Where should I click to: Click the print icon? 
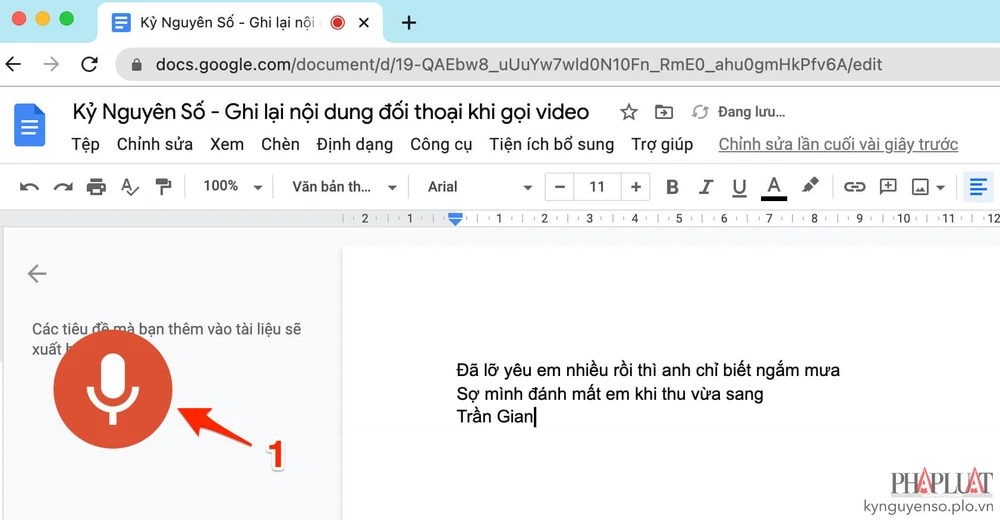coord(96,187)
